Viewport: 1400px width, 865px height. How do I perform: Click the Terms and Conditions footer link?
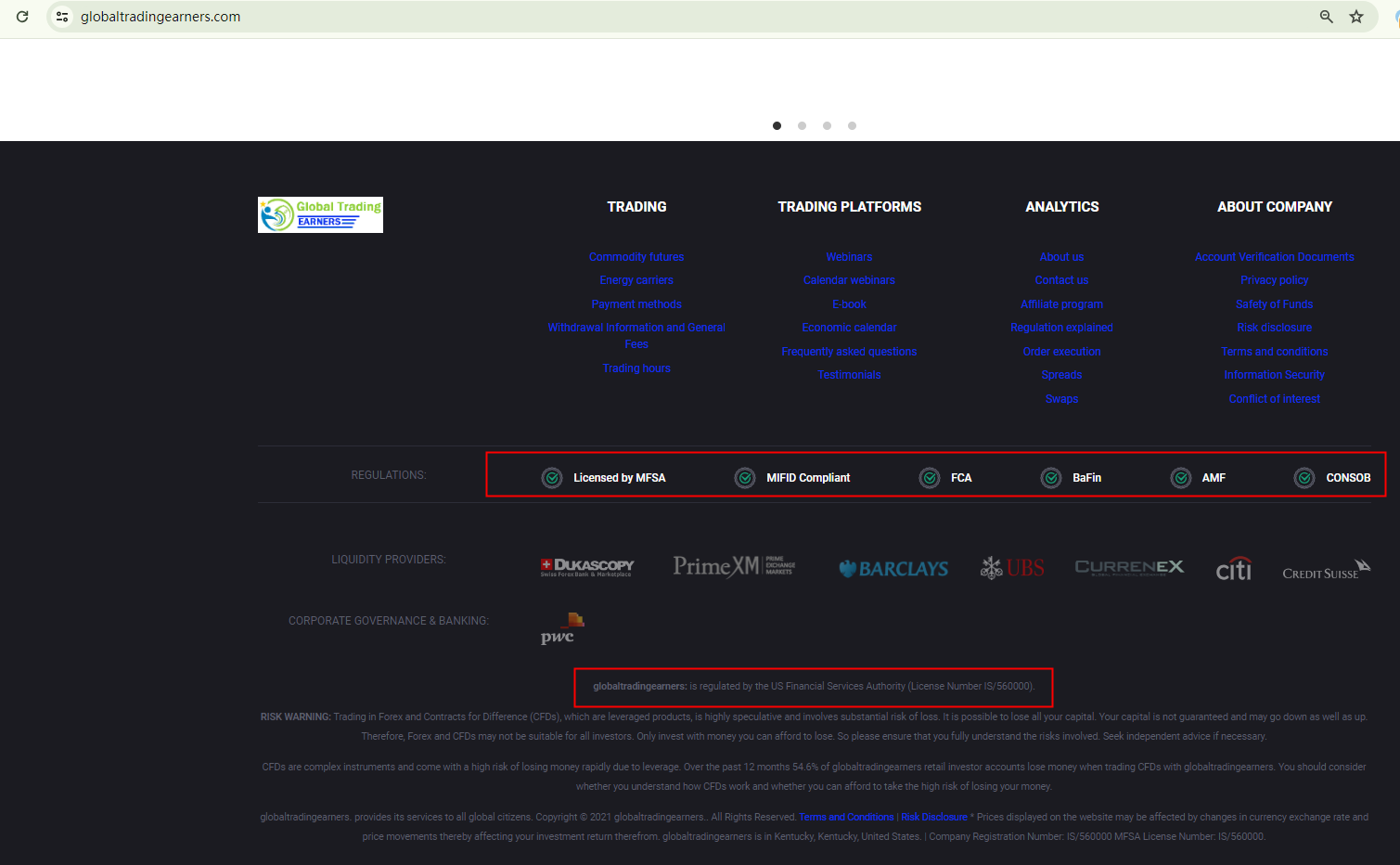tap(846, 817)
